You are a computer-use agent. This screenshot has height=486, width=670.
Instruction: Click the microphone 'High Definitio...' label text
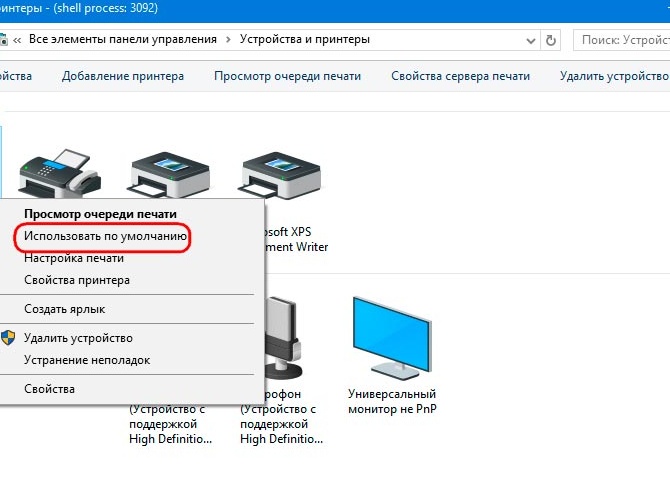coord(282,439)
